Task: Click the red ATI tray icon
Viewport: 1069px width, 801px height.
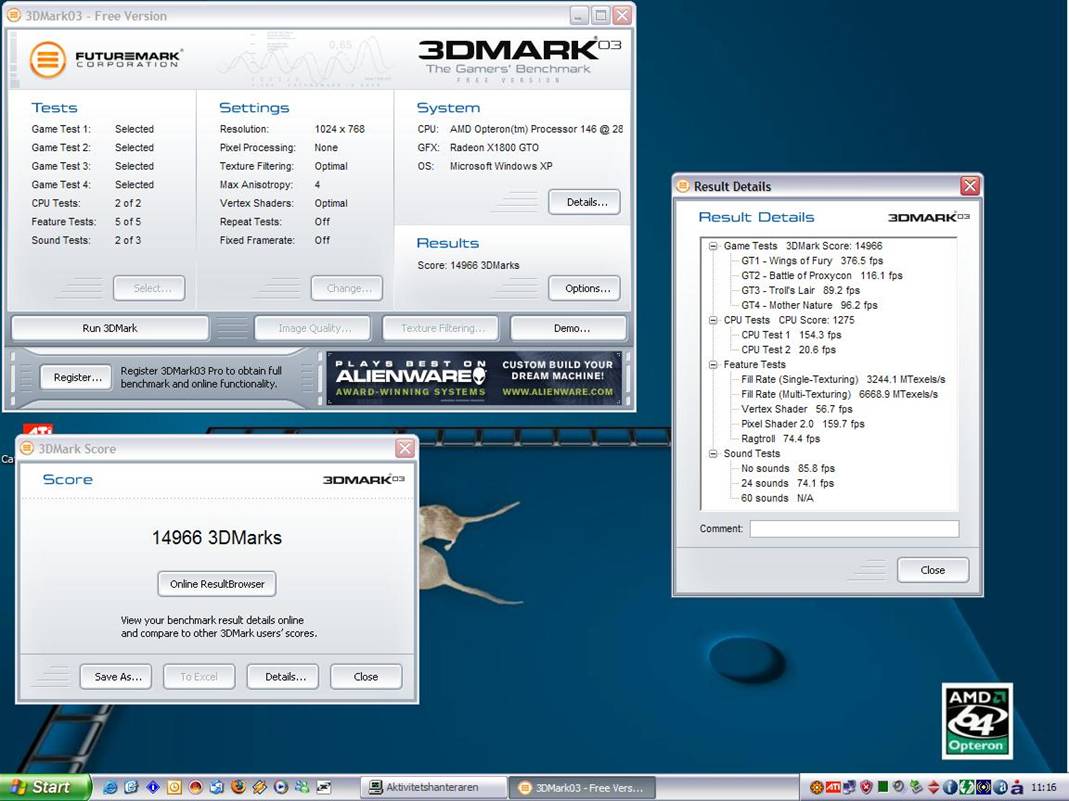Action: pyautogui.click(x=833, y=787)
